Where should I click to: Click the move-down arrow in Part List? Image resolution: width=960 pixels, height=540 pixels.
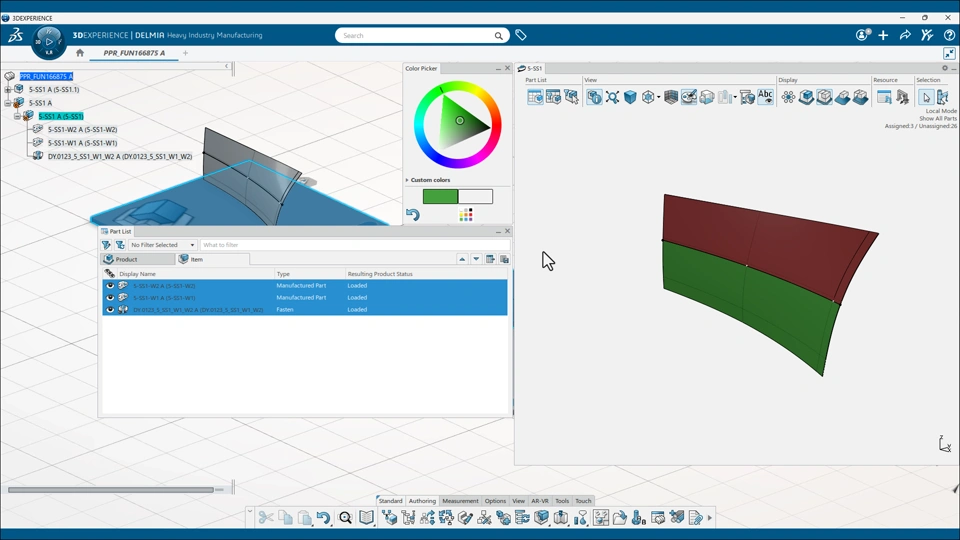476,259
